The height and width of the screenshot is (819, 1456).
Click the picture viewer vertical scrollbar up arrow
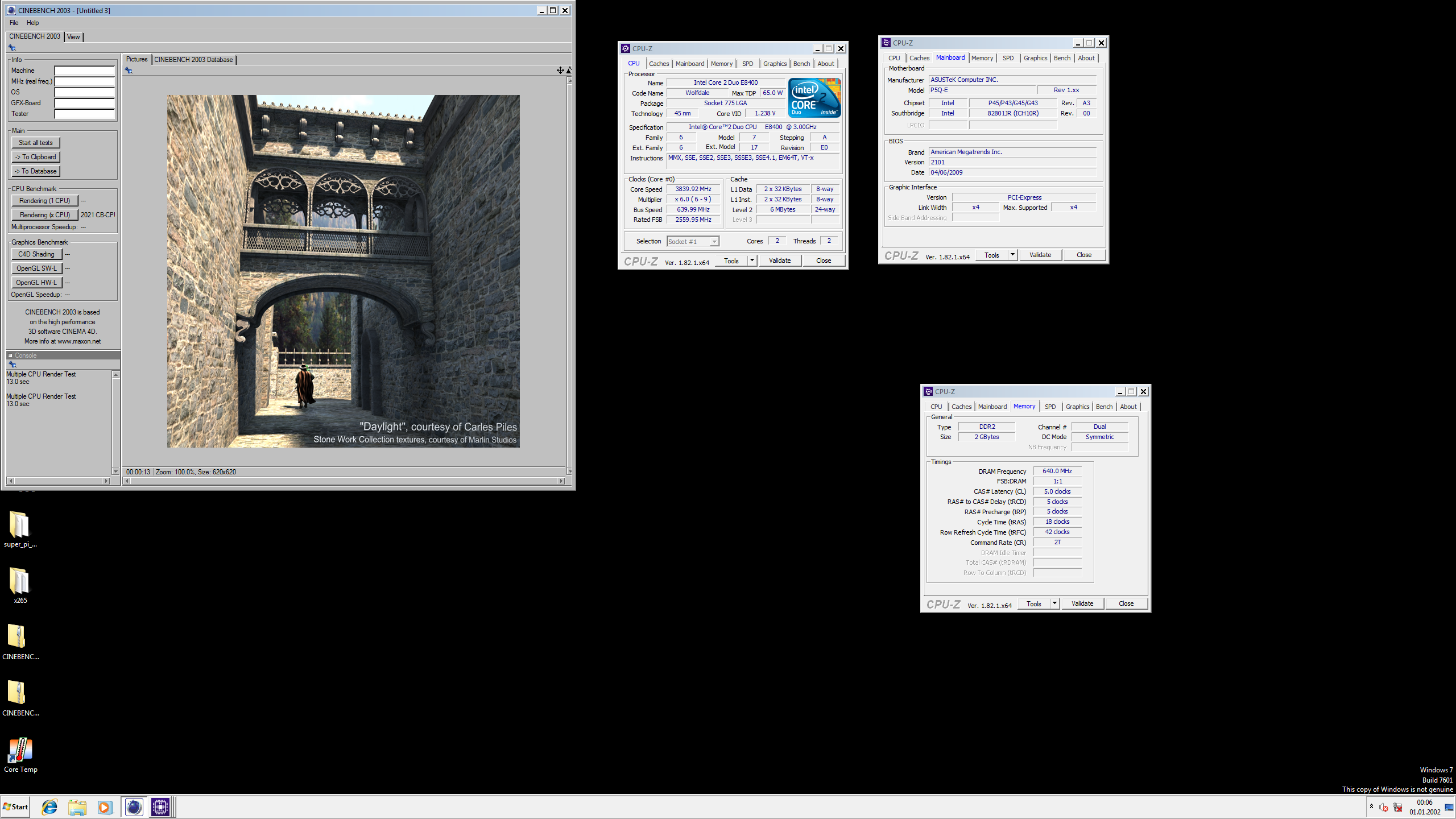[x=569, y=81]
